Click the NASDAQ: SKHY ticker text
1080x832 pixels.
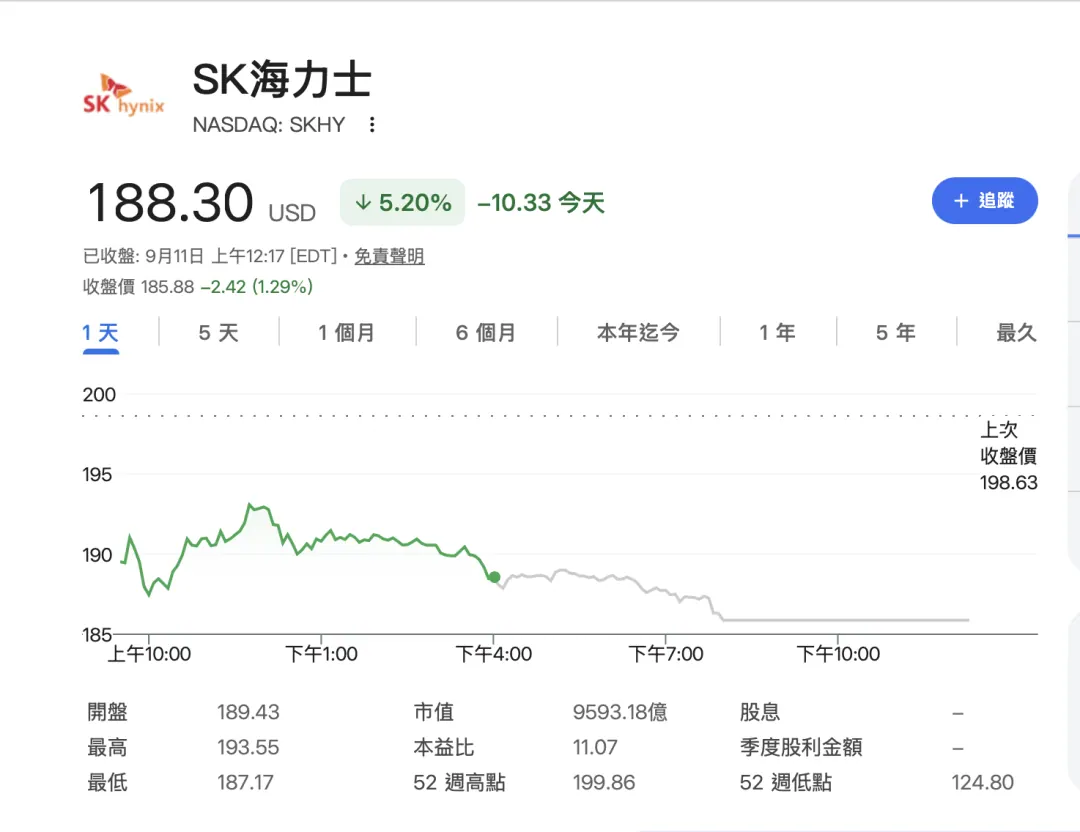pos(269,125)
